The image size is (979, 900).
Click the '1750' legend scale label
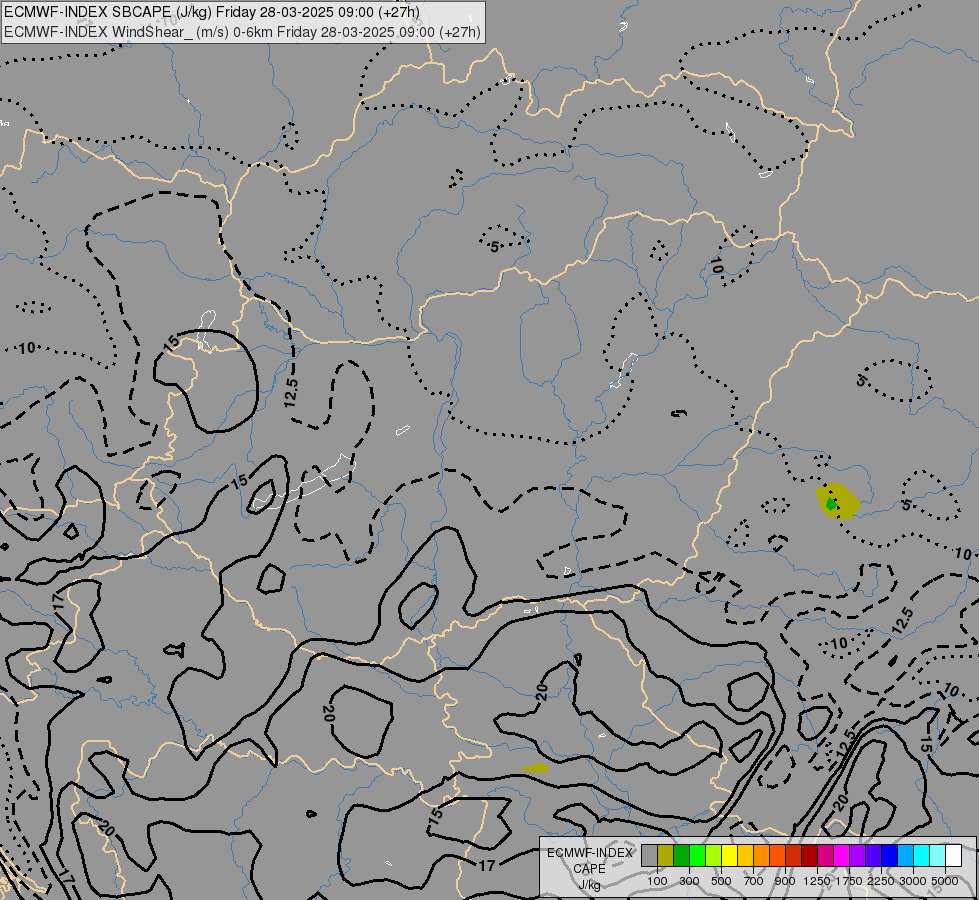tap(849, 881)
